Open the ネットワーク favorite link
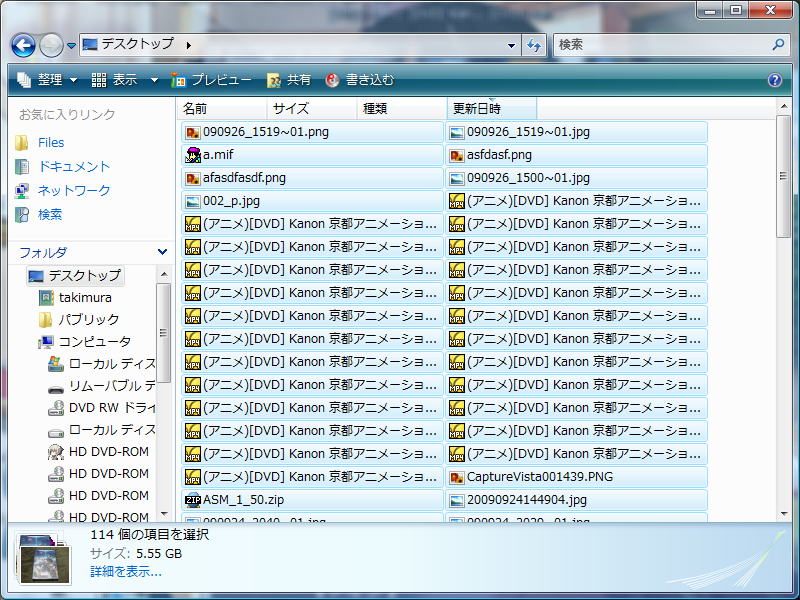This screenshot has height=600, width=800. click(74, 191)
